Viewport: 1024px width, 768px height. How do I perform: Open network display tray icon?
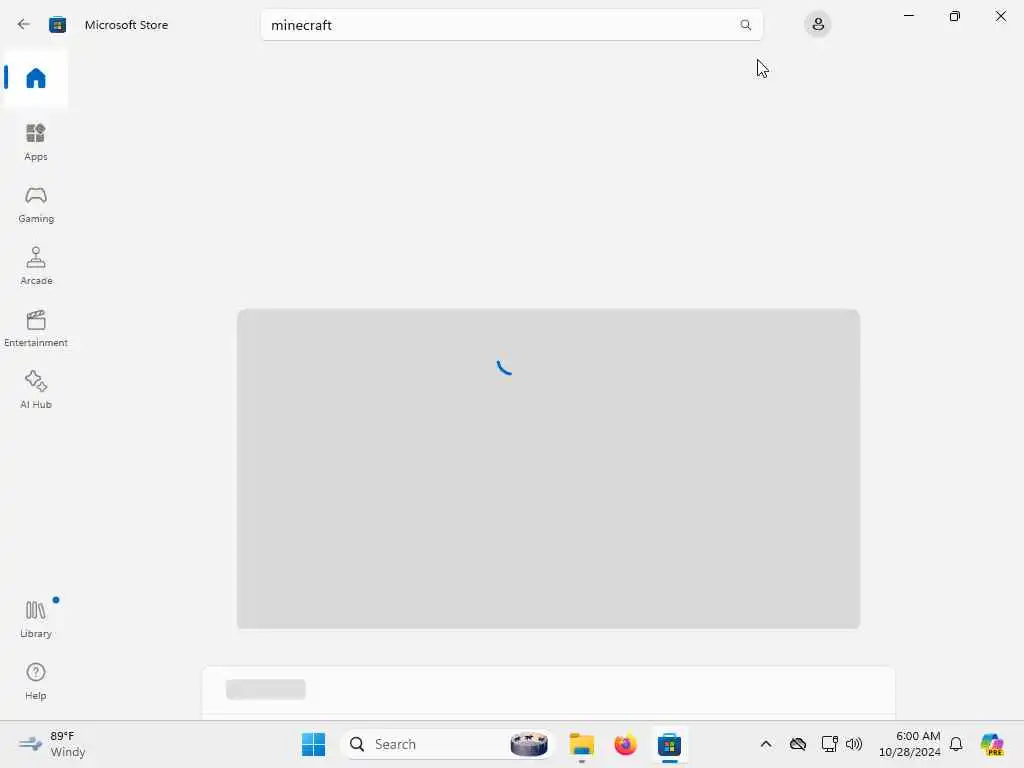point(829,744)
